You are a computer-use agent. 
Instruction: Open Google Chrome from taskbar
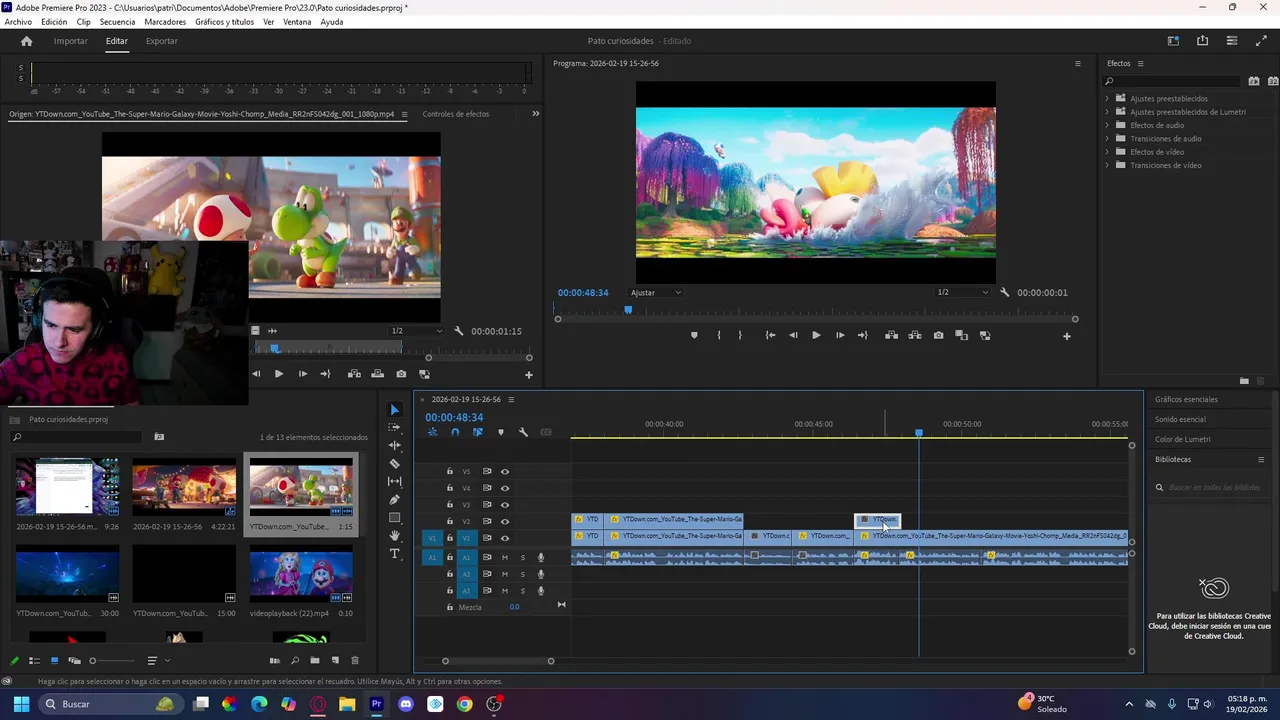464,704
